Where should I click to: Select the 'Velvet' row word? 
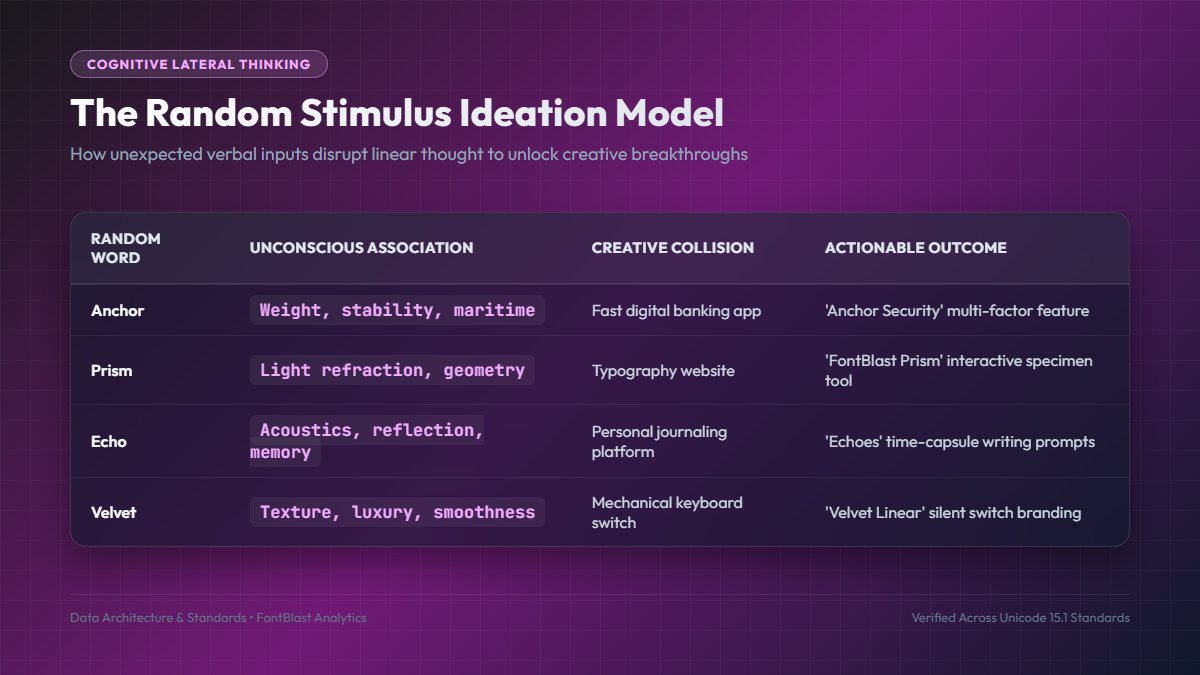click(114, 513)
